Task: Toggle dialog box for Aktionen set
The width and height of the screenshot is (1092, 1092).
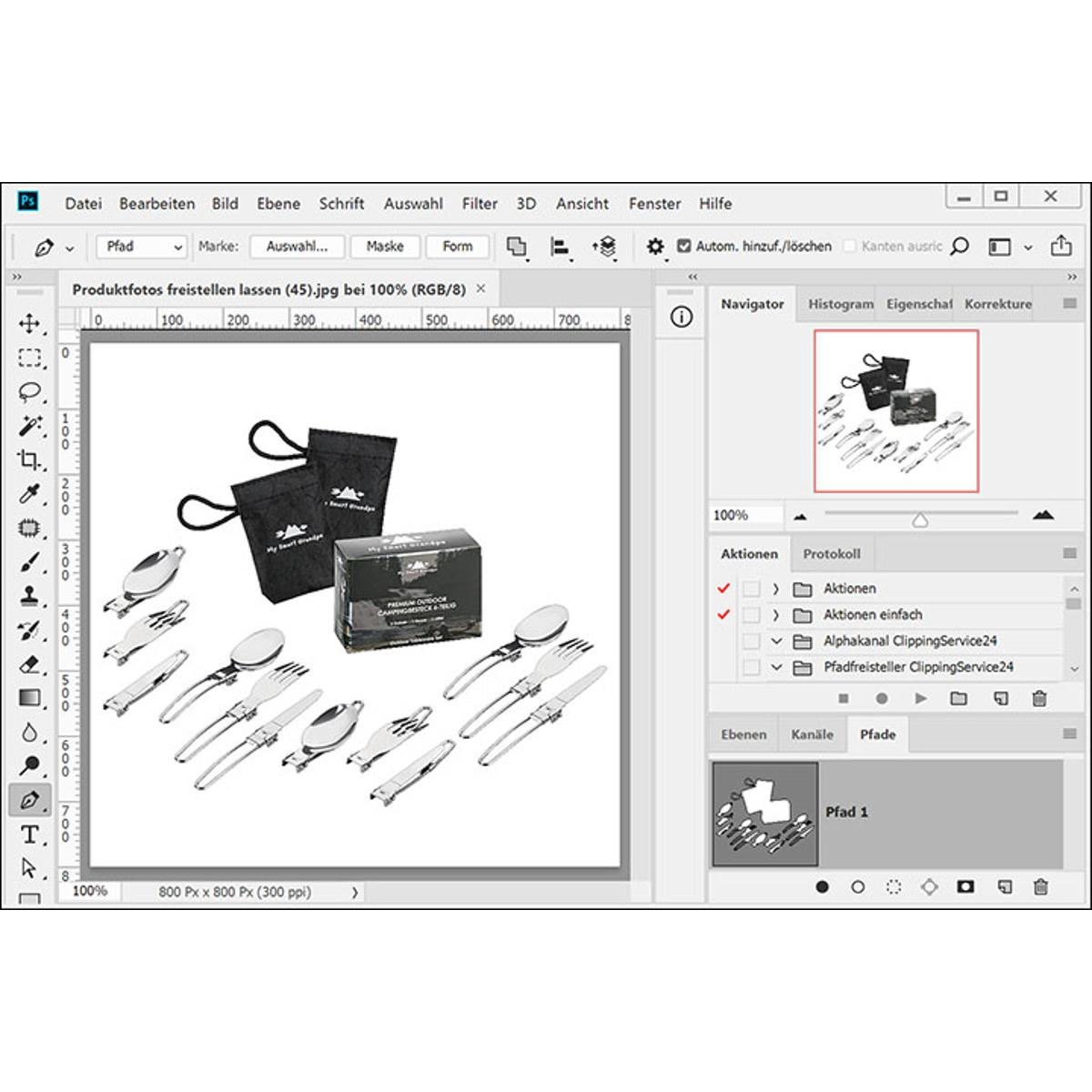Action: [751, 589]
